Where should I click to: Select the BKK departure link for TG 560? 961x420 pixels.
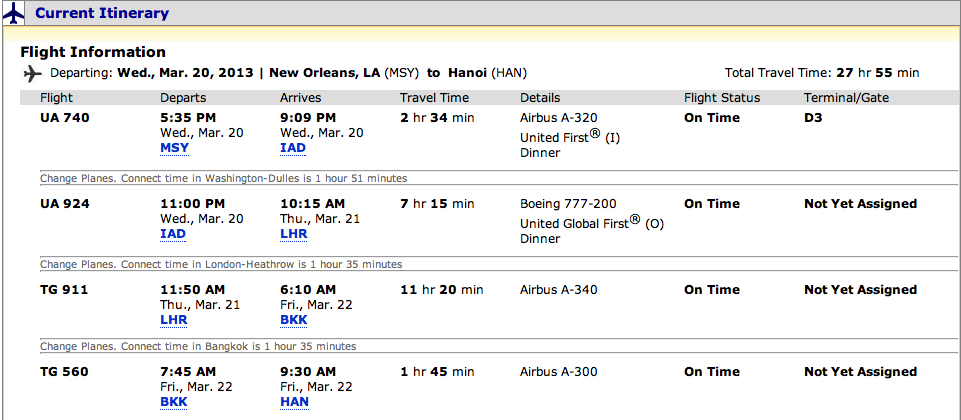174,402
